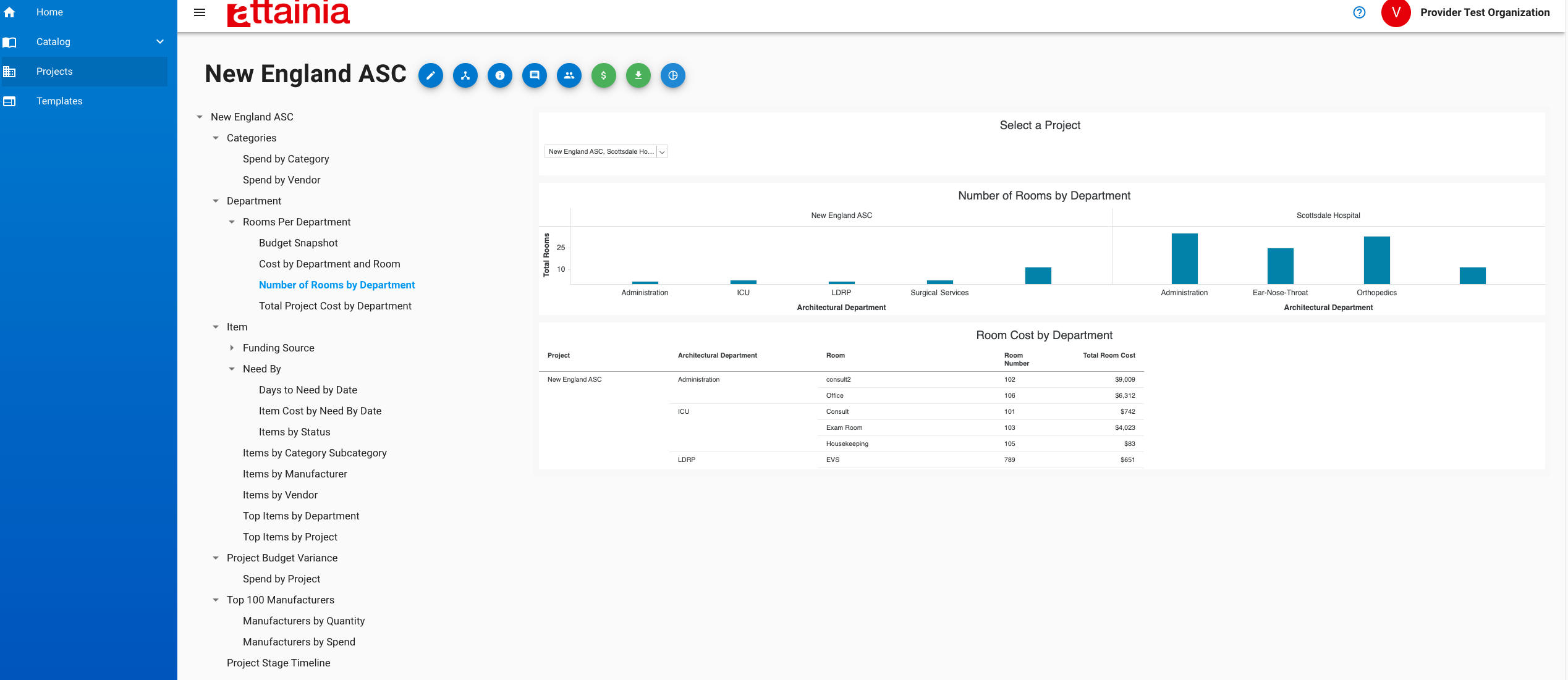
Task: Click the edit pencil icon button
Action: 431,75
